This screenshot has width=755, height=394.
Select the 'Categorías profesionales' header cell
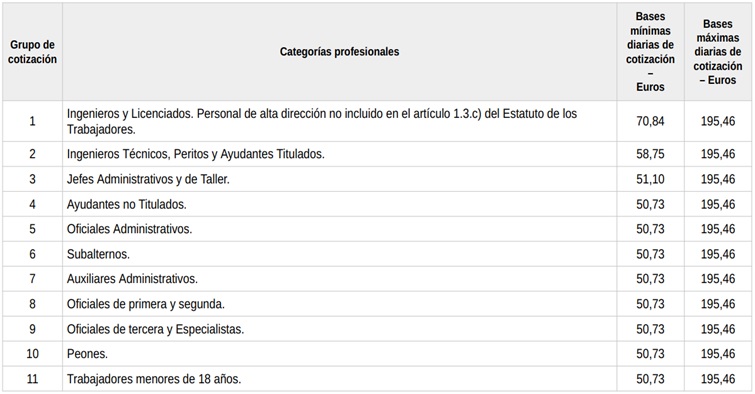click(x=339, y=52)
